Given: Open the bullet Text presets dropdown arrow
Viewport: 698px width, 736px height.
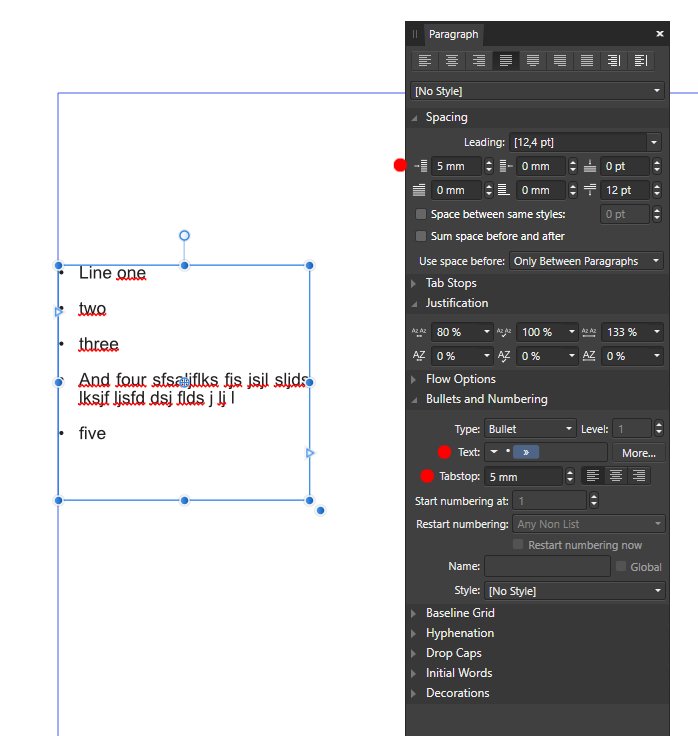Looking at the screenshot, I should click(x=494, y=452).
